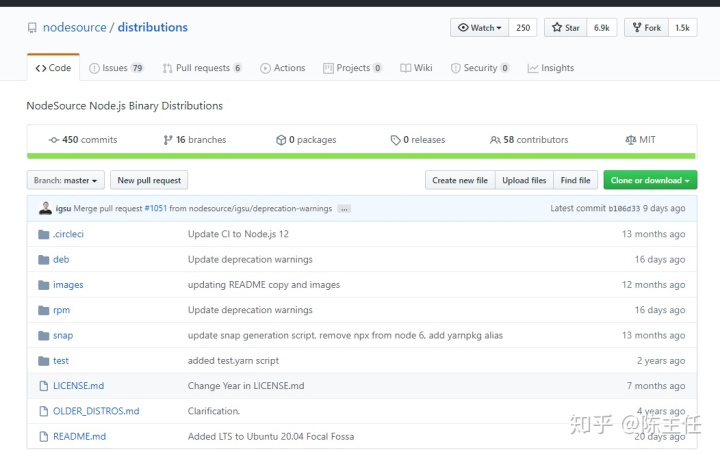Open Clone or download dropdown

[x=650, y=180]
